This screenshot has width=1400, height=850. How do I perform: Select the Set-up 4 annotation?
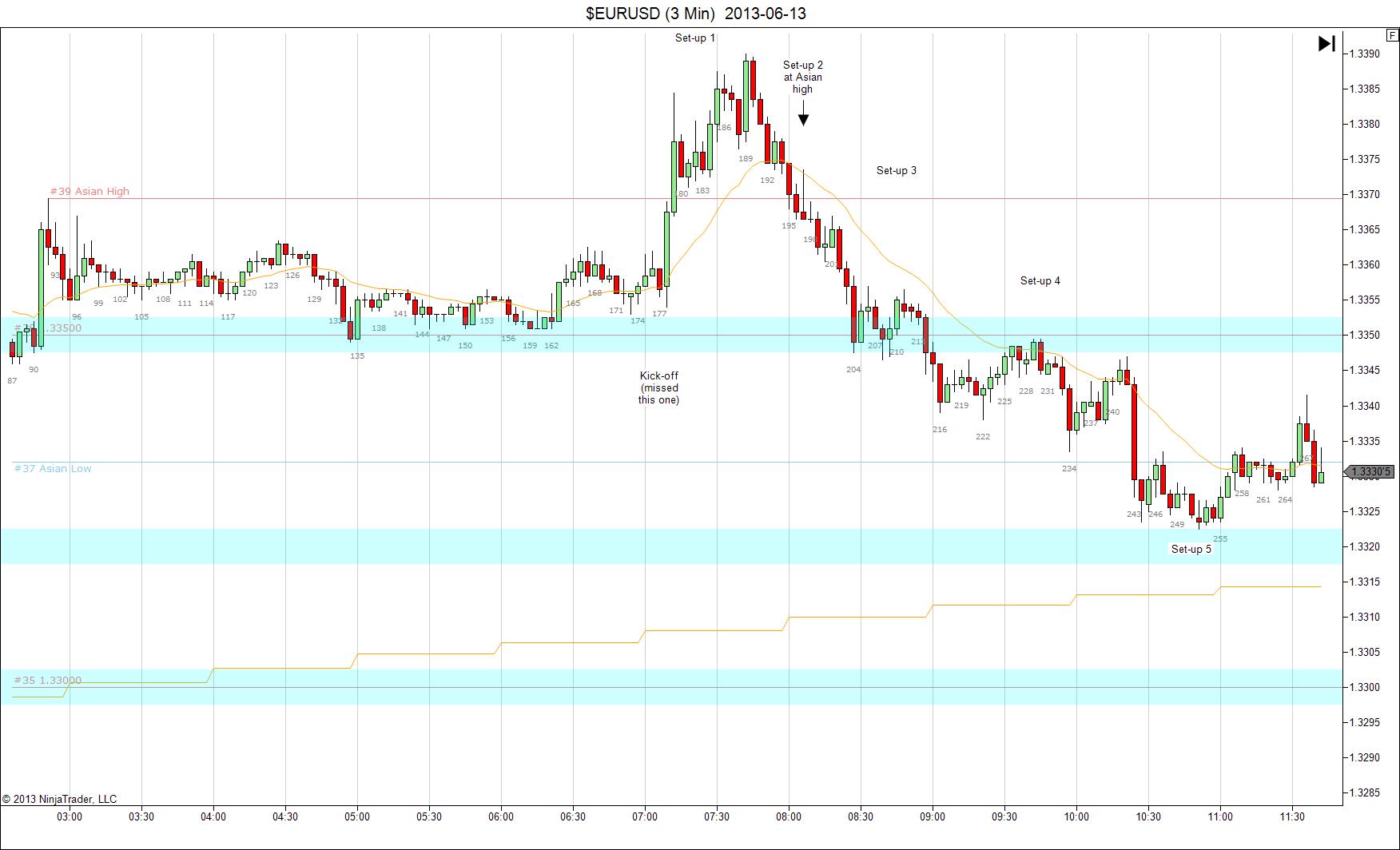1040,280
